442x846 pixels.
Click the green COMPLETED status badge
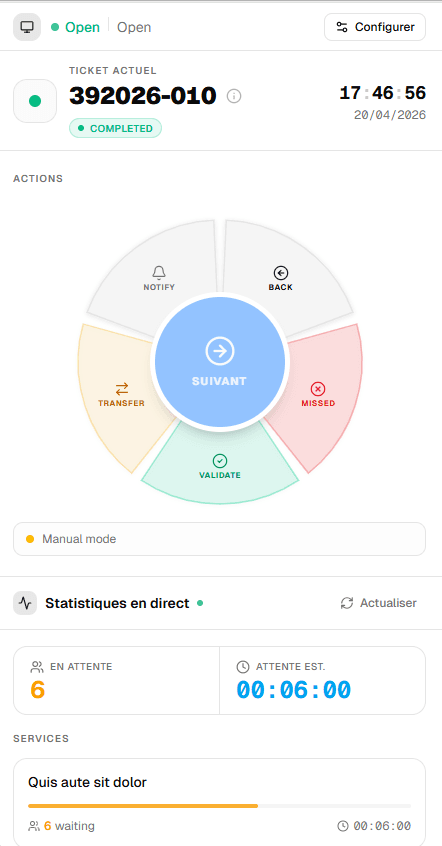click(x=115, y=128)
